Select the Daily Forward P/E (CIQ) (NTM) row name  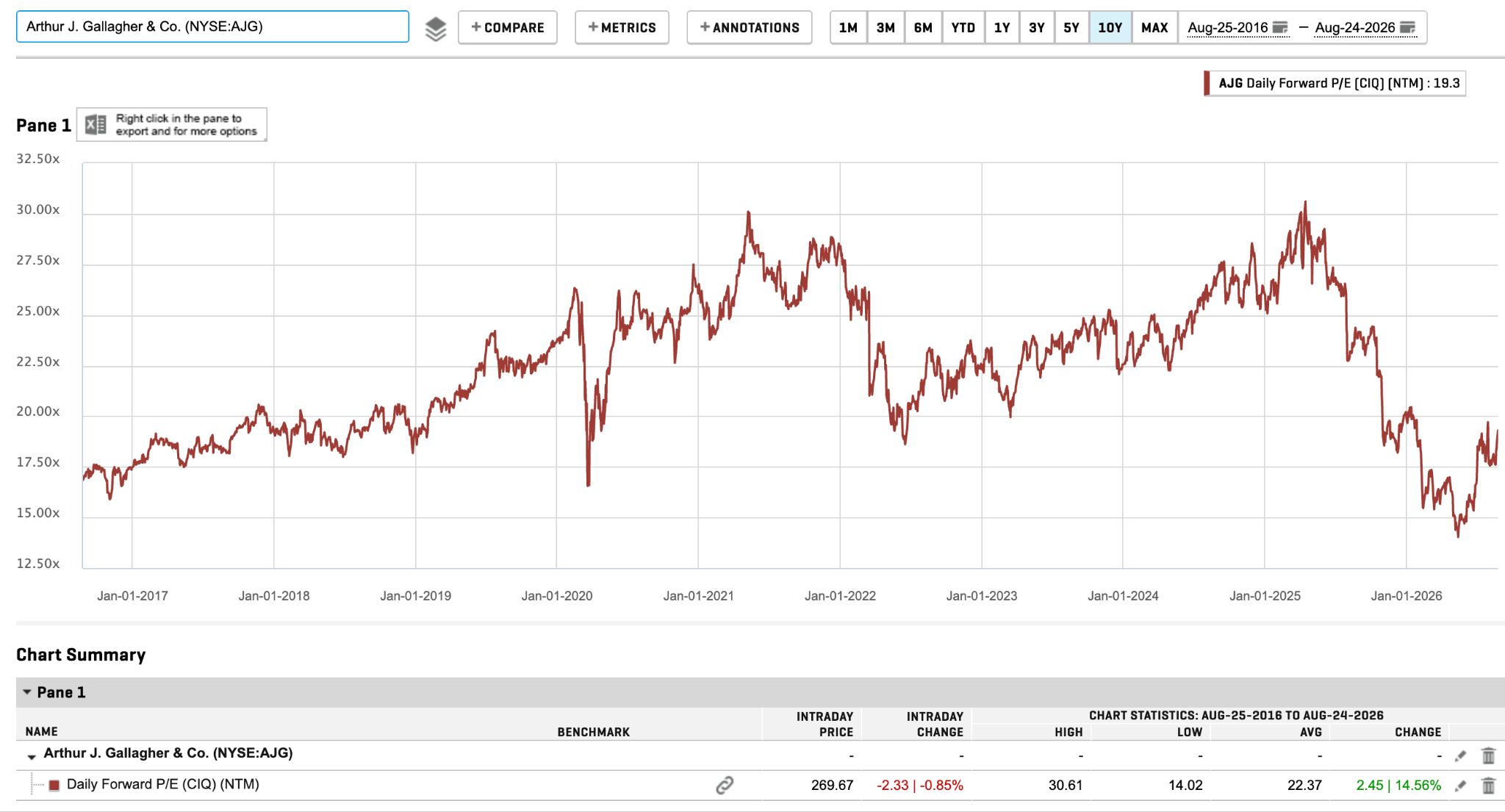pos(163,785)
